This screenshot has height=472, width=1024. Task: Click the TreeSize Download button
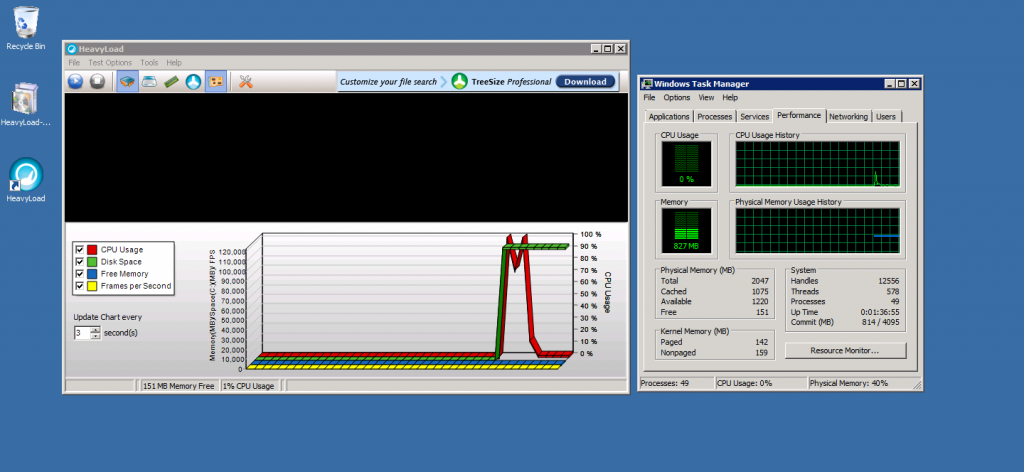585,82
